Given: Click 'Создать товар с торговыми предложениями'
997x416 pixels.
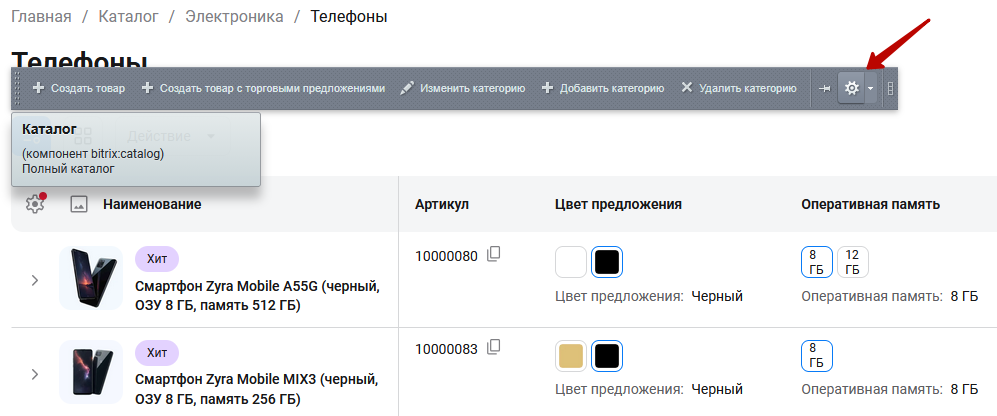Looking at the screenshot, I should [263, 88].
